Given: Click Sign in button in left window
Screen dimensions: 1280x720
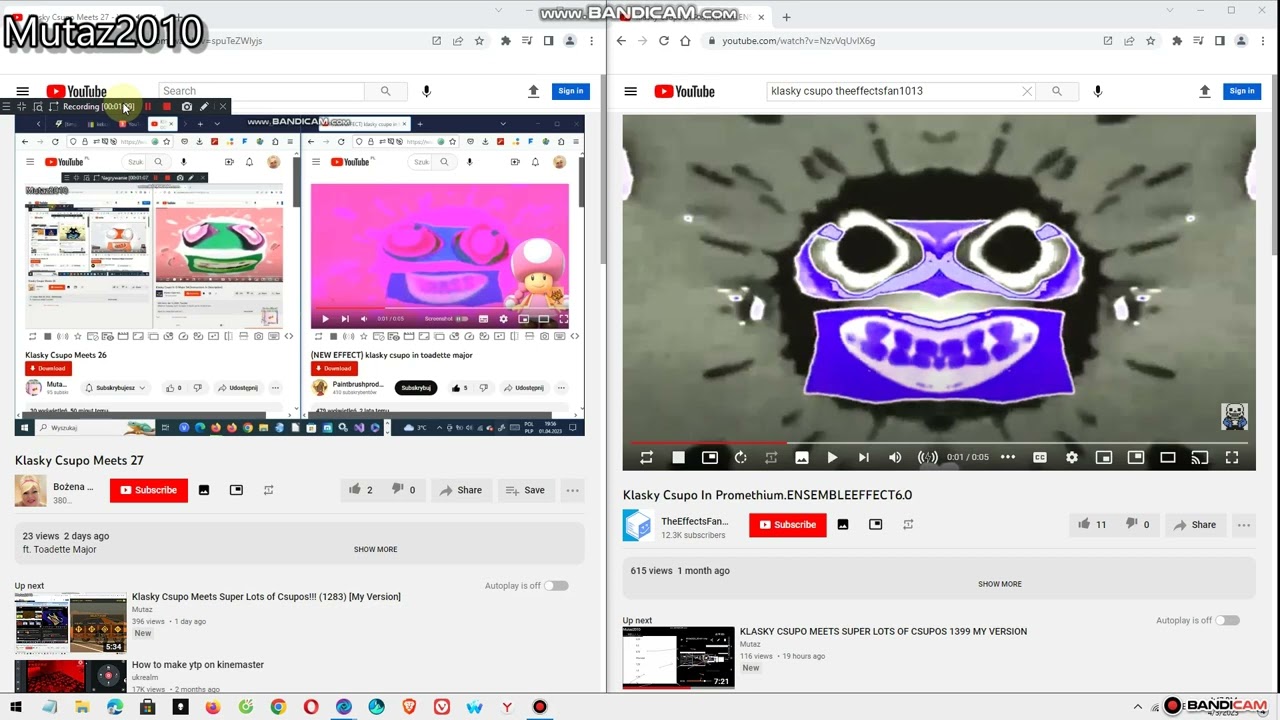Looking at the screenshot, I should (571, 91).
